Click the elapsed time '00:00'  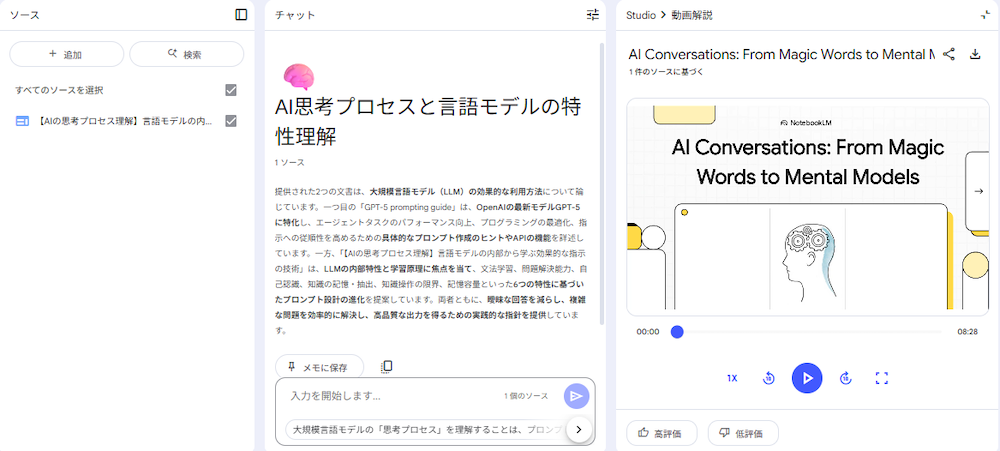(x=647, y=332)
